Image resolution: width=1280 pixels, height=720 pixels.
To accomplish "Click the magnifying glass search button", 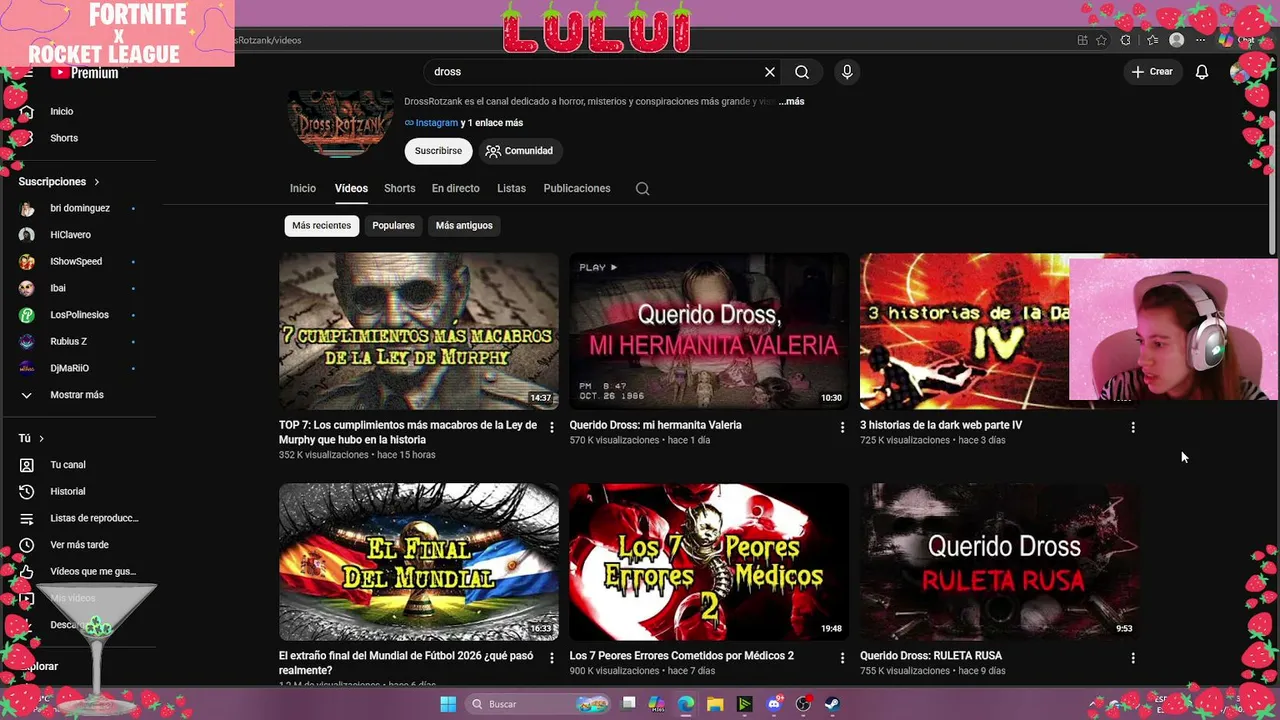I will click(802, 72).
